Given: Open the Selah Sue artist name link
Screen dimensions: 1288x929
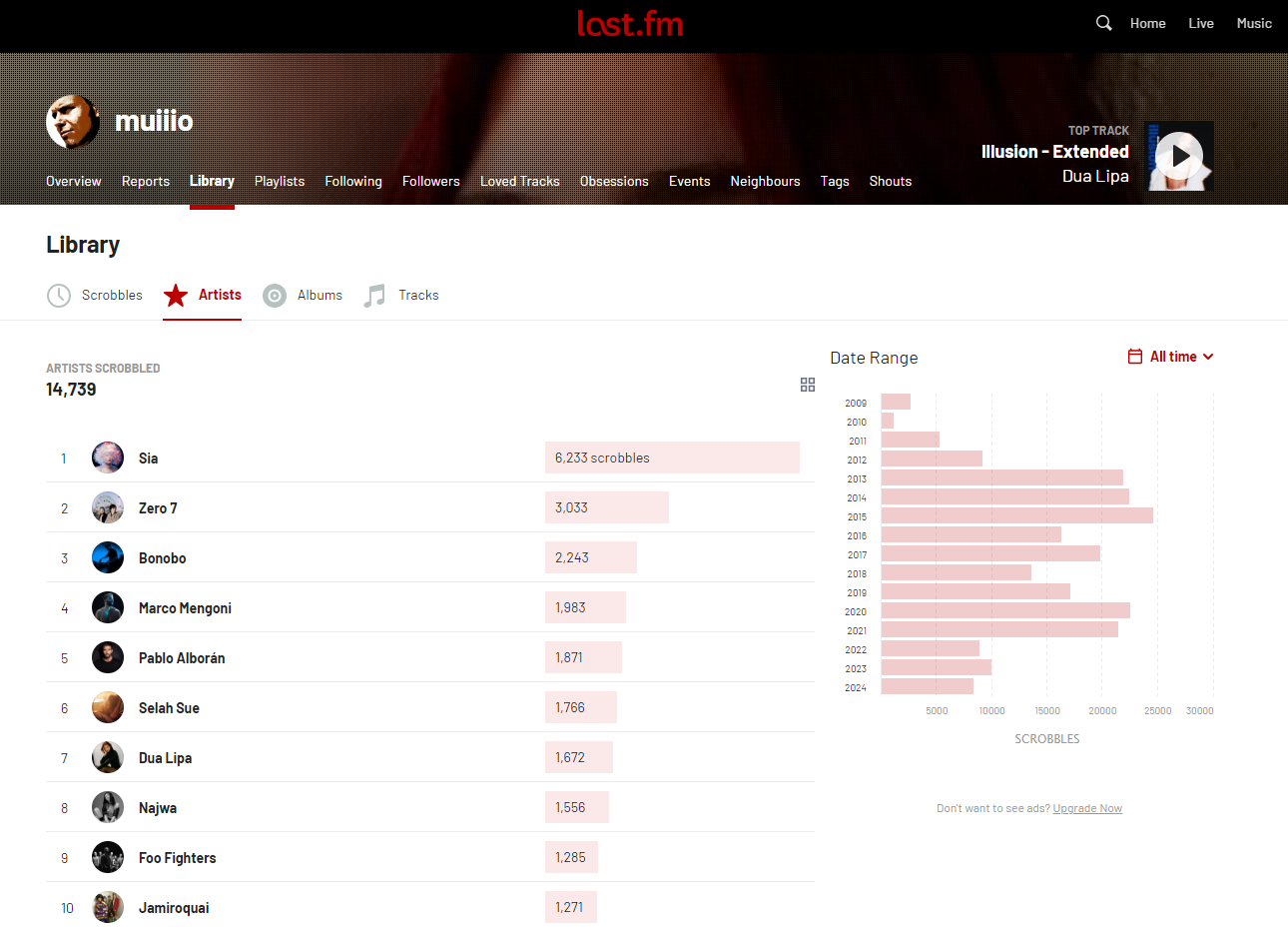Looking at the screenshot, I should (x=169, y=707).
